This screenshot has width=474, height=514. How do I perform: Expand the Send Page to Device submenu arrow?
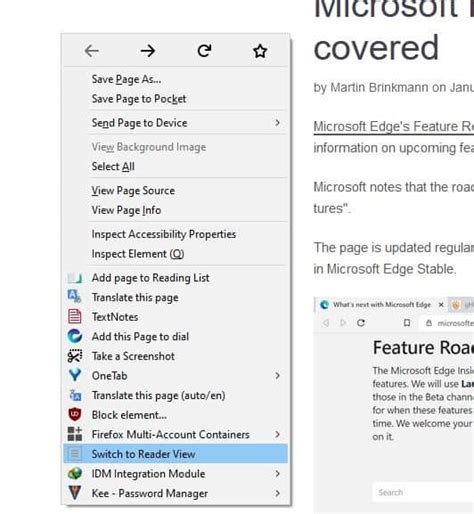point(277,123)
